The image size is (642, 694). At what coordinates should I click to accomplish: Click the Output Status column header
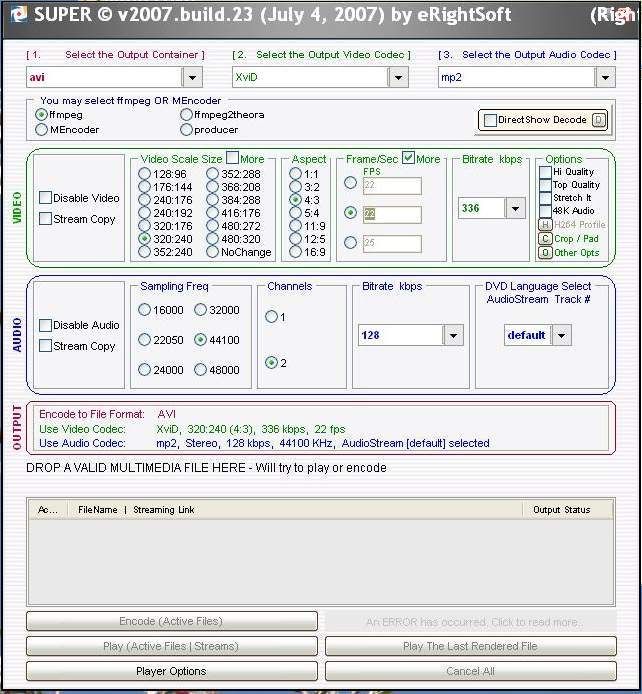click(x=561, y=510)
